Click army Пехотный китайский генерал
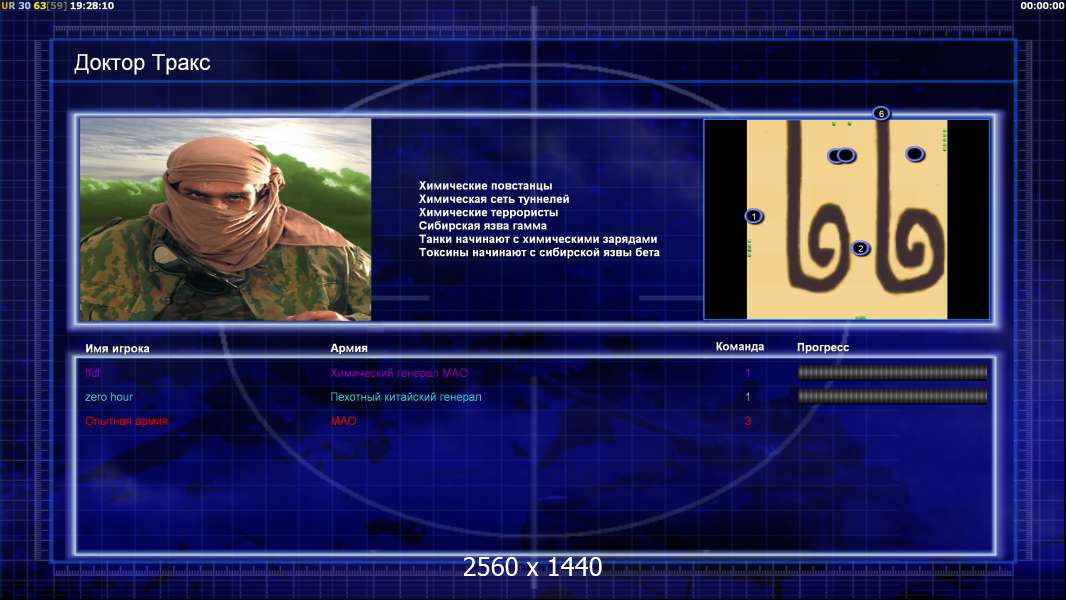1066x600 pixels. (406, 397)
